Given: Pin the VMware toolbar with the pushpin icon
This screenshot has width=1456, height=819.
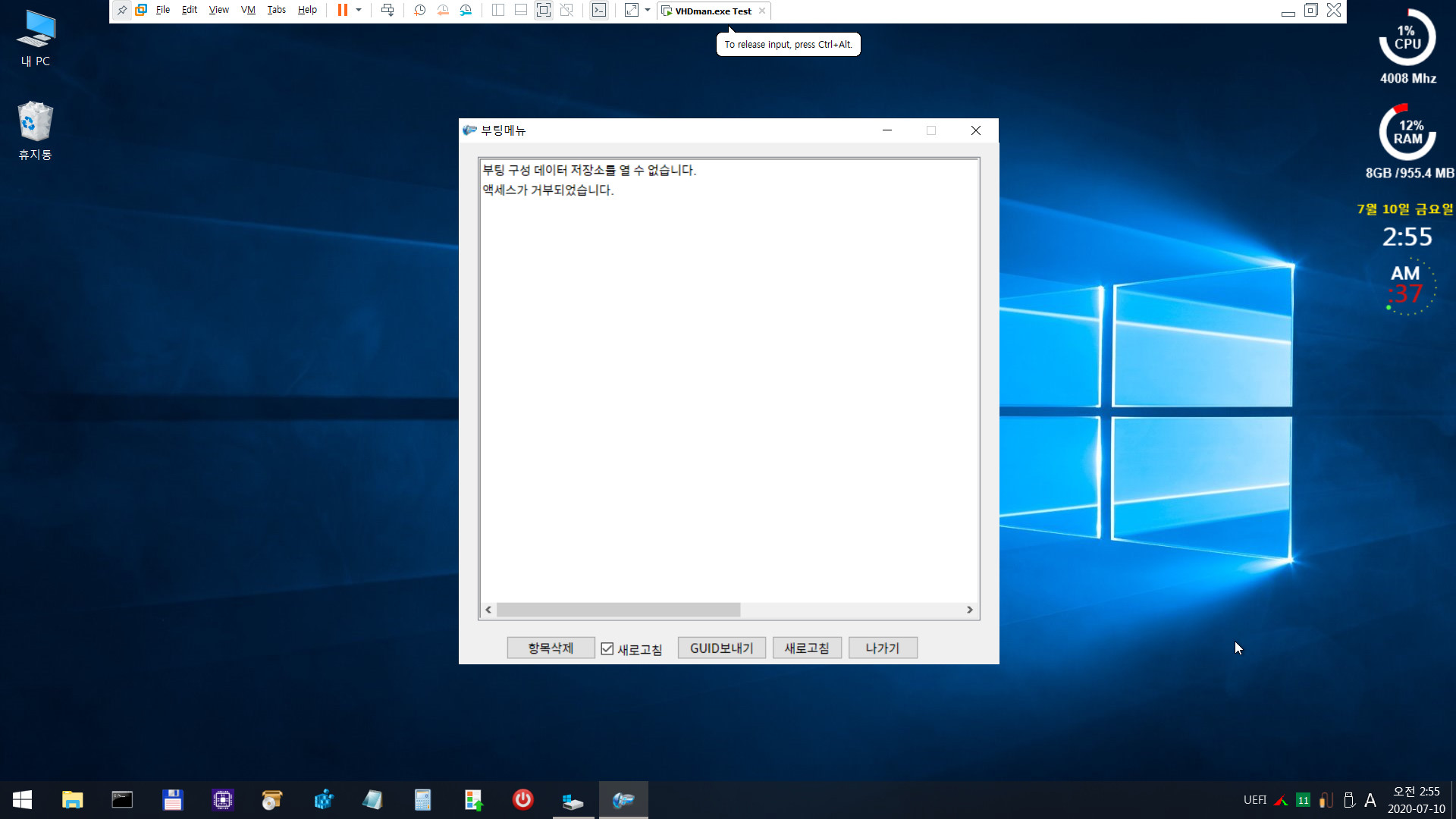Looking at the screenshot, I should pyautogui.click(x=121, y=11).
